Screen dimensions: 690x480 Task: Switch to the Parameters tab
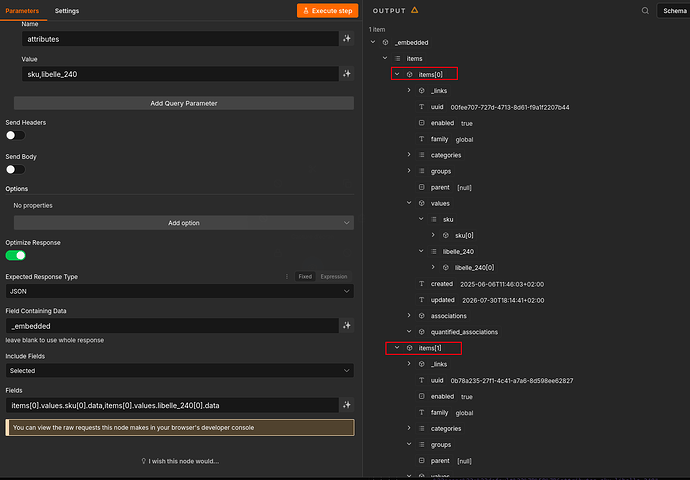[22, 11]
